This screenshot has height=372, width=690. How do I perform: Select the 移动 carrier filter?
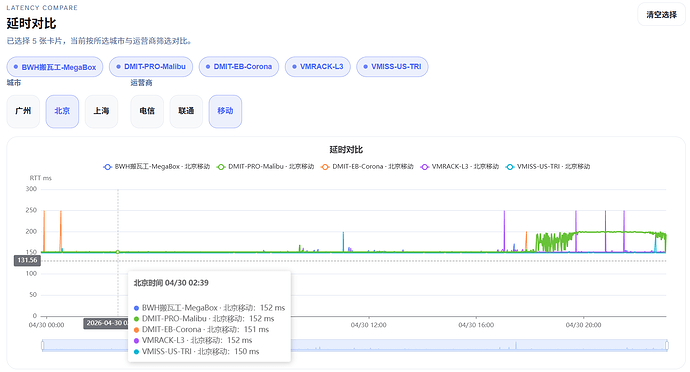(x=225, y=111)
